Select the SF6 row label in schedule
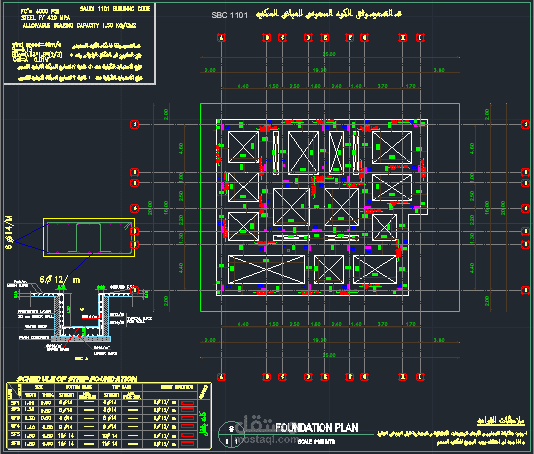This screenshot has width=534, height=454. tap(15, 444)
